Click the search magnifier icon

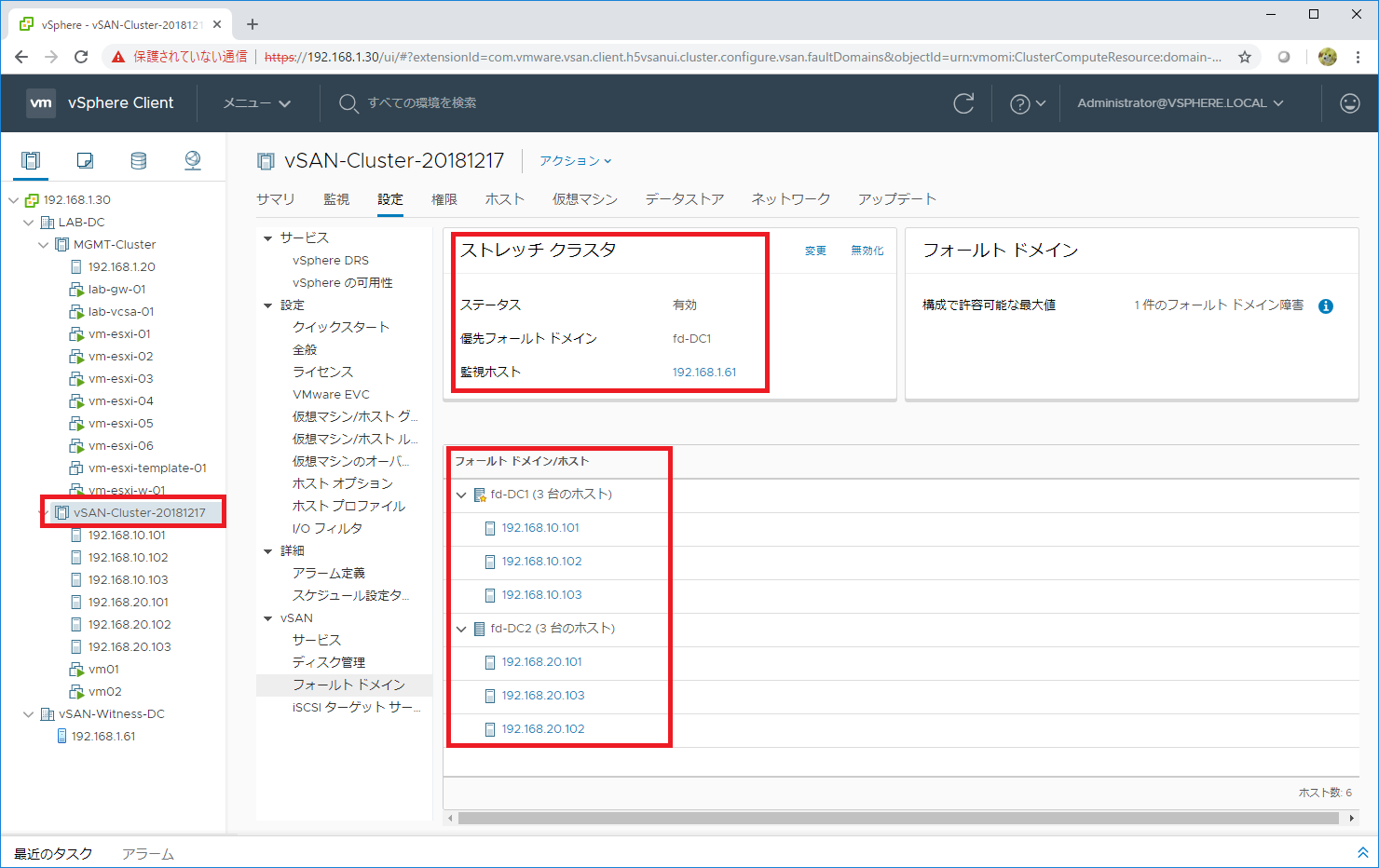click(x=348, y=103)
